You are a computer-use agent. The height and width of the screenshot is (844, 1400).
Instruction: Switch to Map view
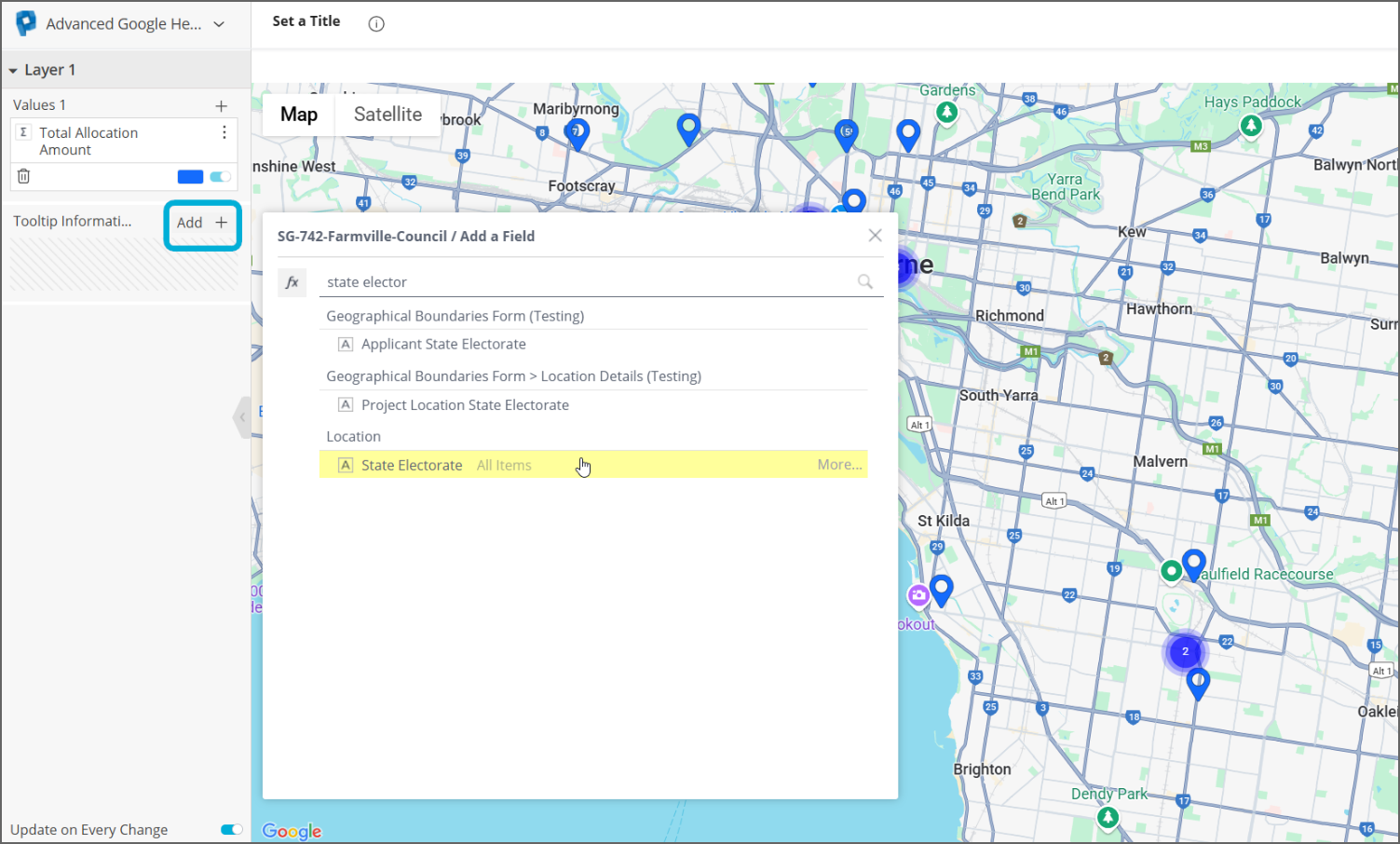[299, 115]
